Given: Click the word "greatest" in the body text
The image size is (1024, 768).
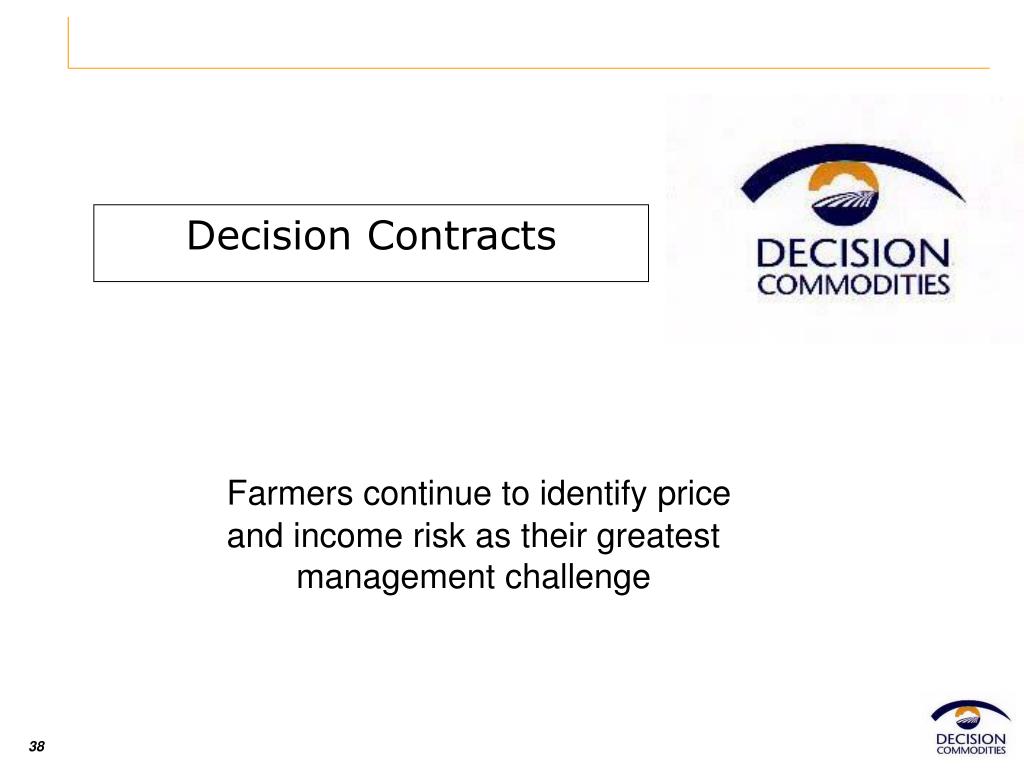Looking at the screenshot, I should 658,537.
